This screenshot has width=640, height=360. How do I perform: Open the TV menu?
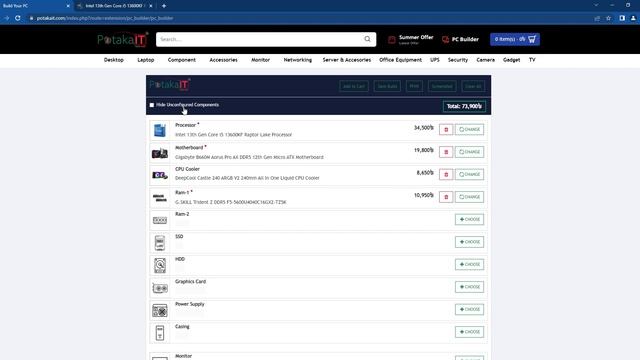(x=532, y=60)
